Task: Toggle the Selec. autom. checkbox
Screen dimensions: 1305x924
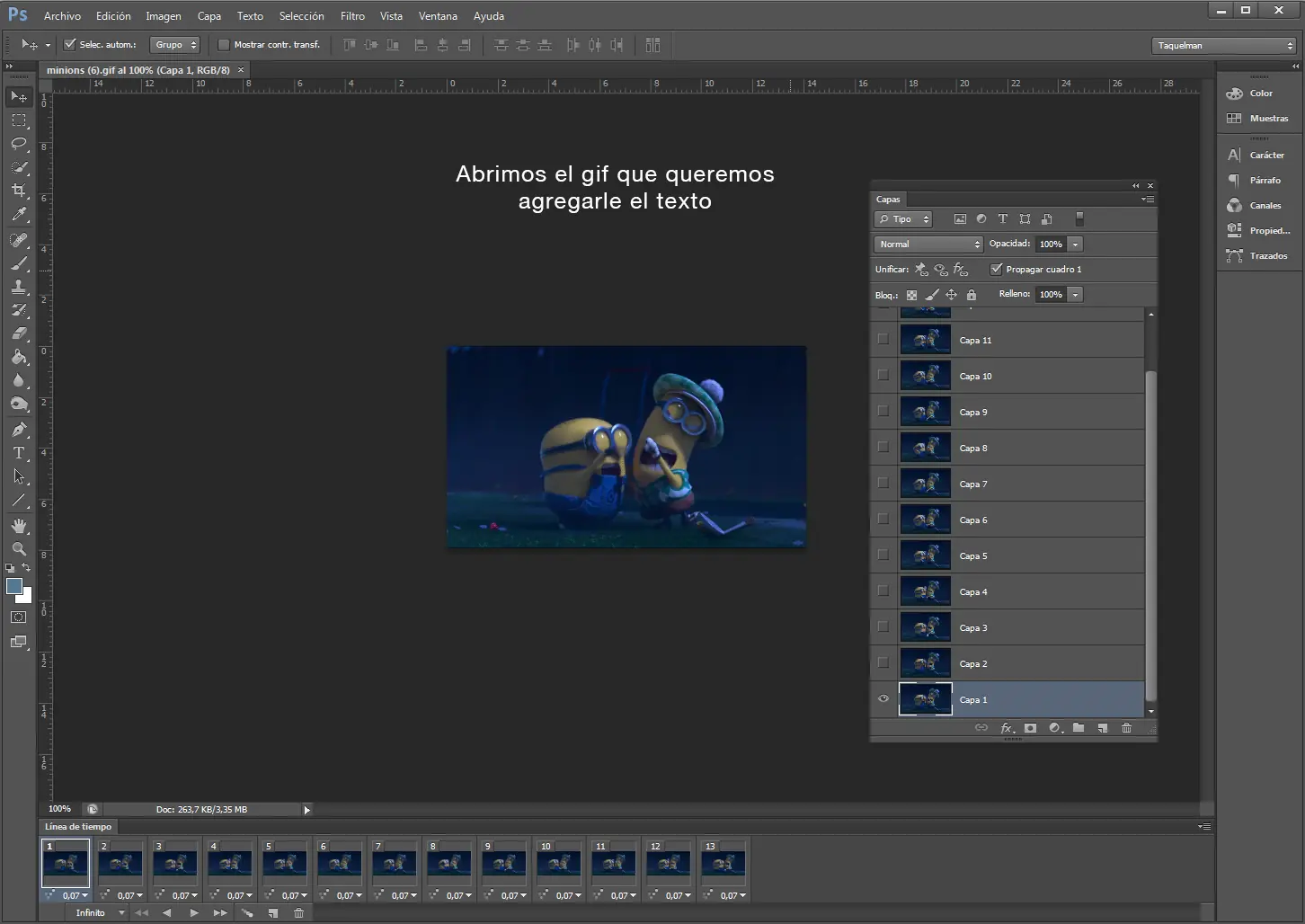Action: click(70, 44)
